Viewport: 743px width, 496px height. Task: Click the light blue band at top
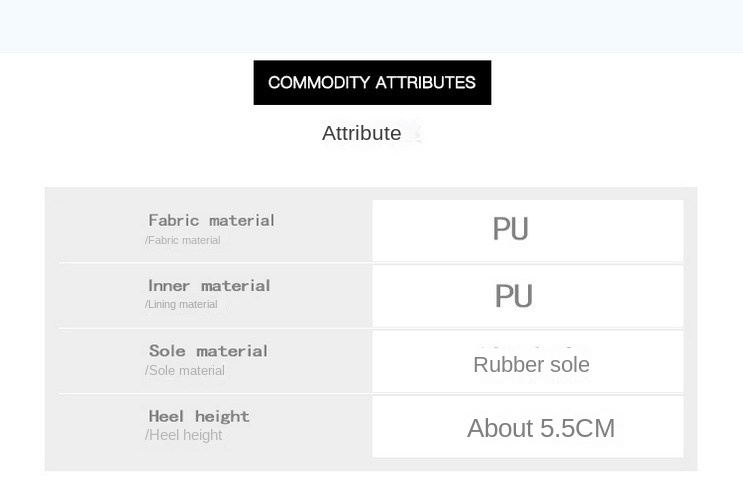371,26
